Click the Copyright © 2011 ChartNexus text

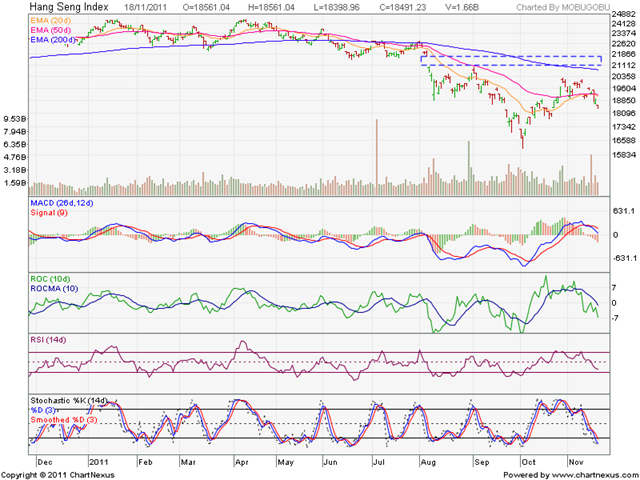tap(58, 475)
